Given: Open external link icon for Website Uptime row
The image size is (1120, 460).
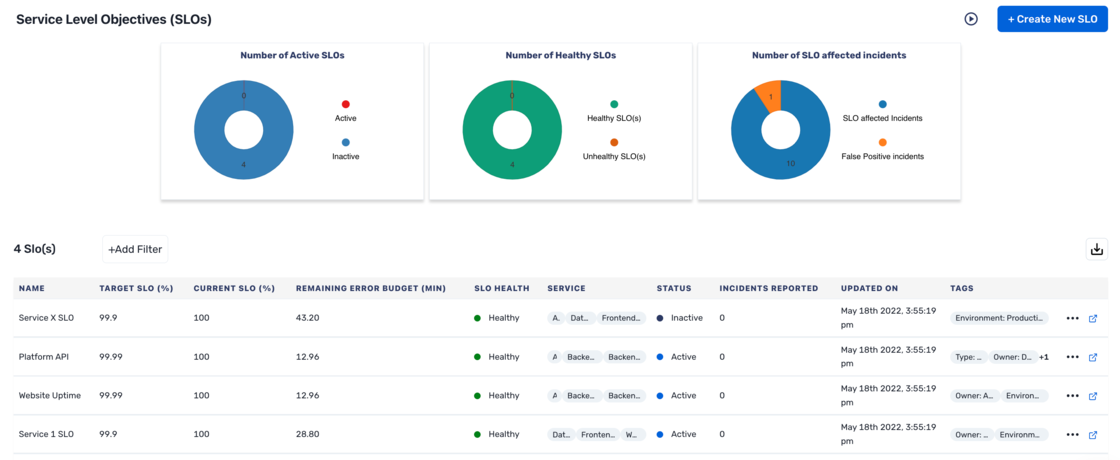Looking at the screenshot, I should [1092, 396].
